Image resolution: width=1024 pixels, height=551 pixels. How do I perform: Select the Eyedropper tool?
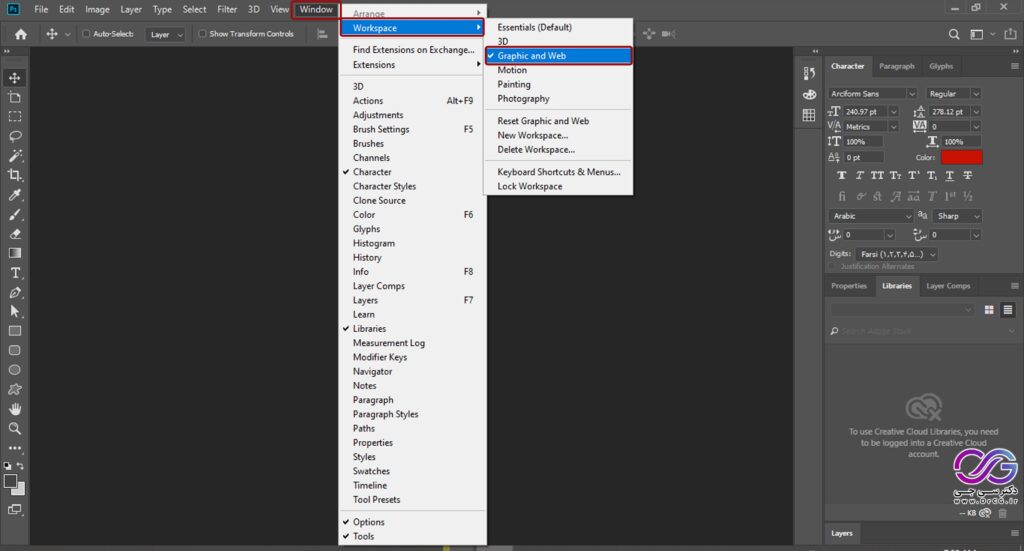coord(14,195)
